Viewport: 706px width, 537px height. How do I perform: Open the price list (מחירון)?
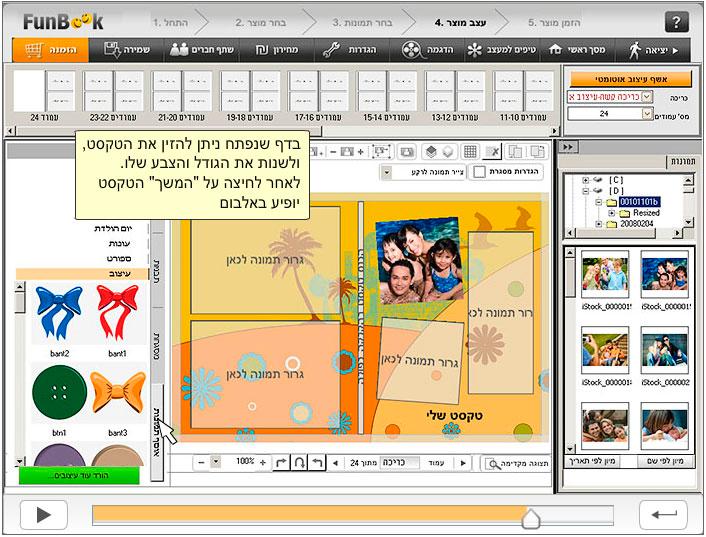(x=277, y=50)
